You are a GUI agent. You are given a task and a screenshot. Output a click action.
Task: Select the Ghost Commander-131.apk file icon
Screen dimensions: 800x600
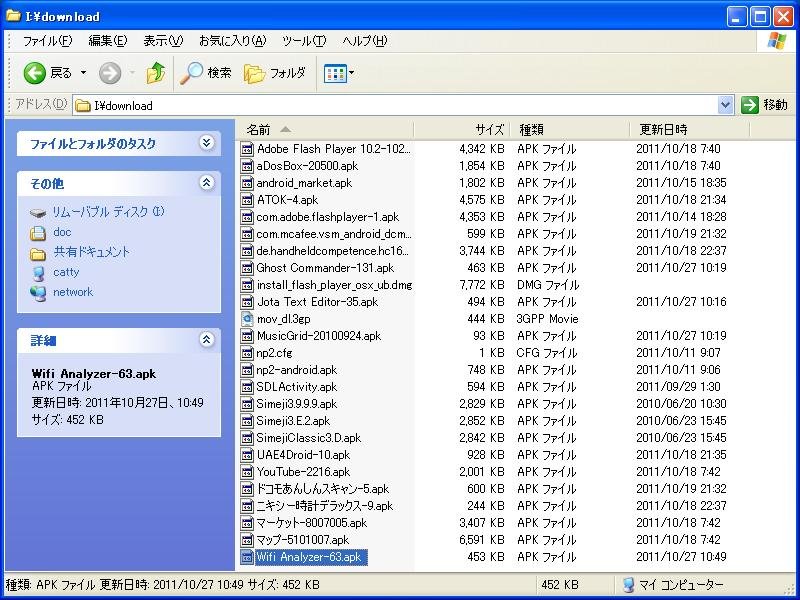coord(247,268)
